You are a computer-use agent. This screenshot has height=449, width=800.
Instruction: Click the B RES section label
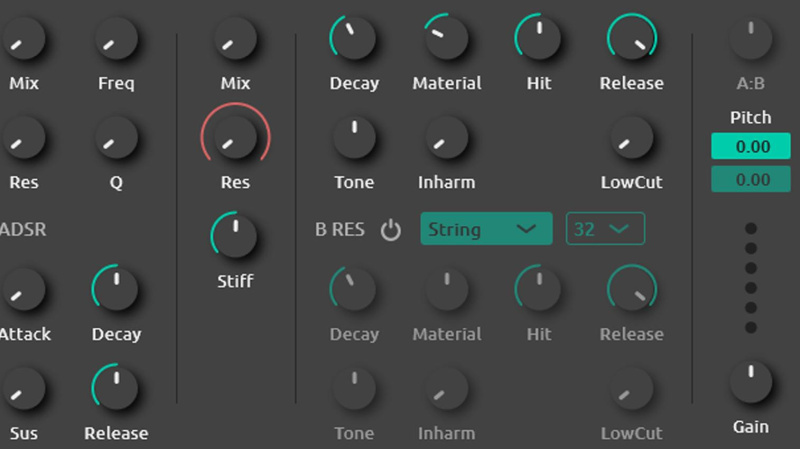340,230
